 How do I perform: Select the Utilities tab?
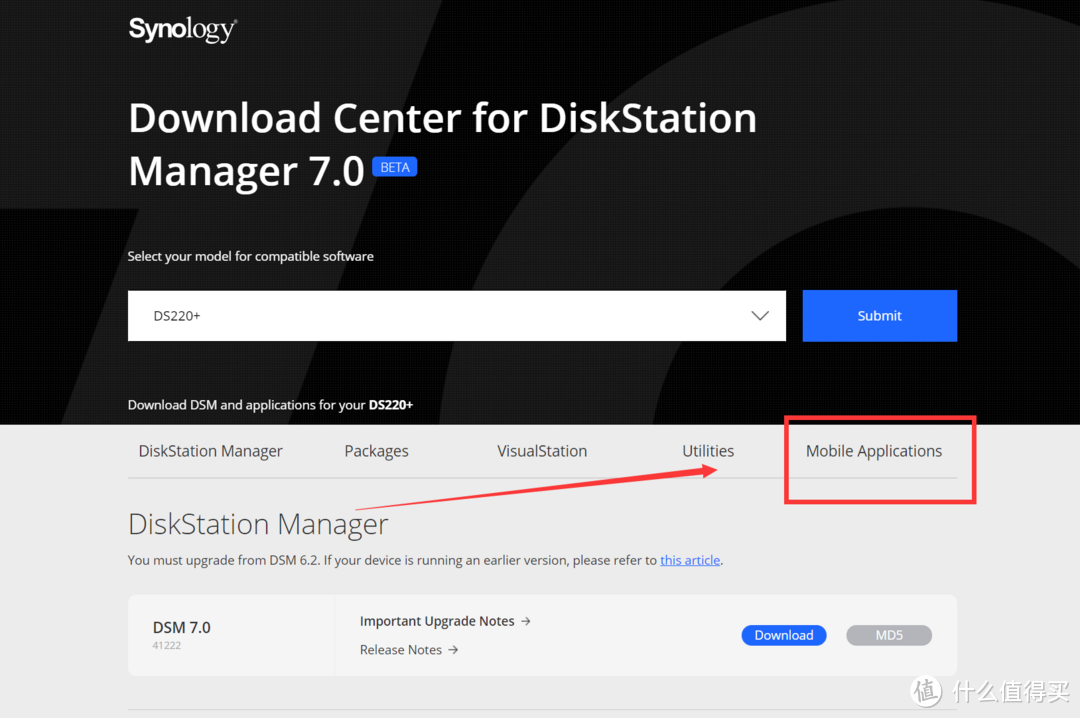(708, 451)
